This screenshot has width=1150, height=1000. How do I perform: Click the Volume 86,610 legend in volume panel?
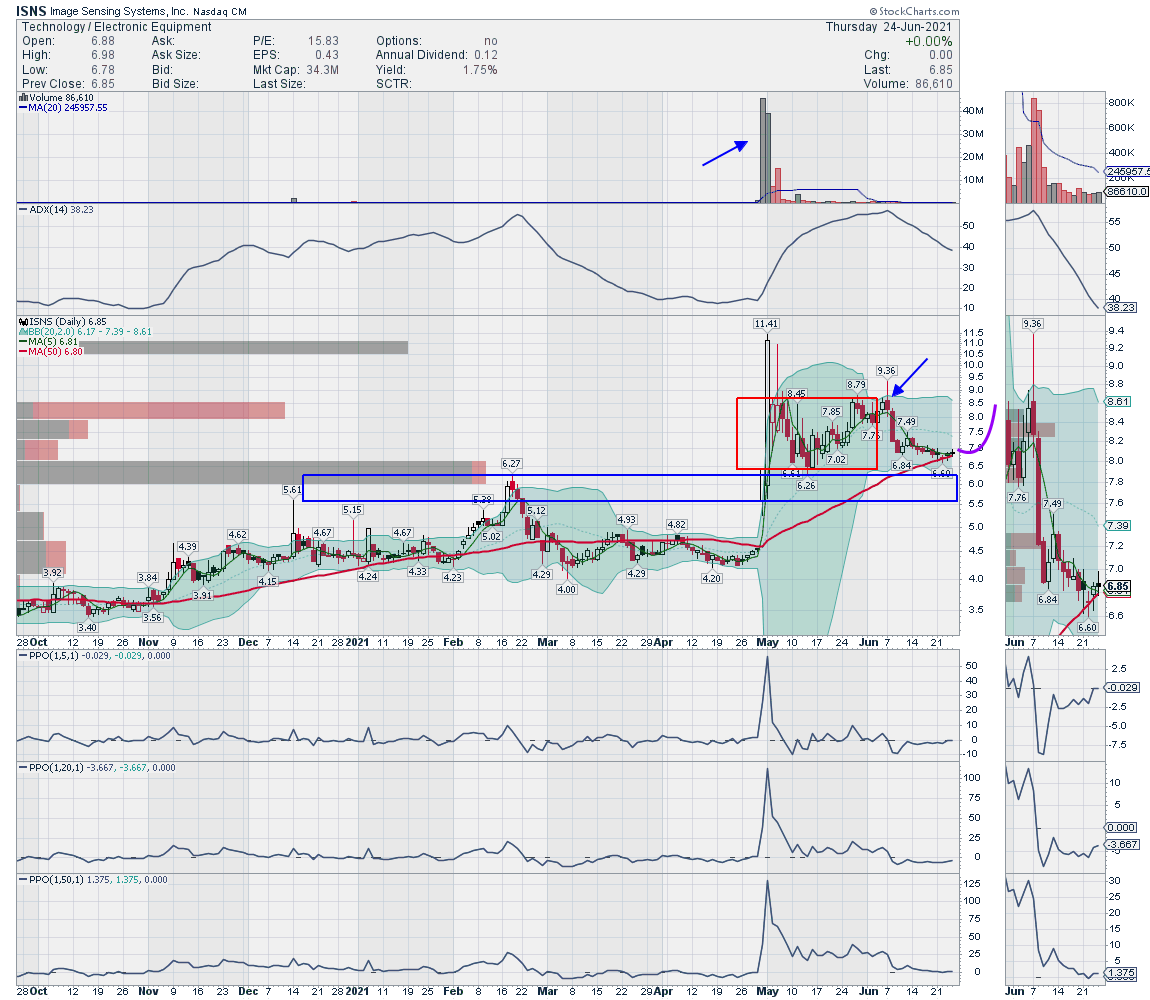pyautogui.click(x=56, y=98)
